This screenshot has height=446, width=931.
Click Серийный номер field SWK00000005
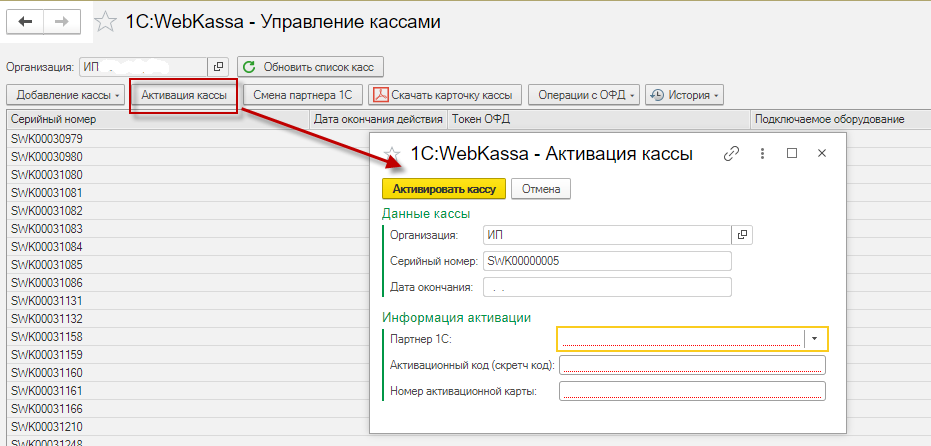coord(607,261)
